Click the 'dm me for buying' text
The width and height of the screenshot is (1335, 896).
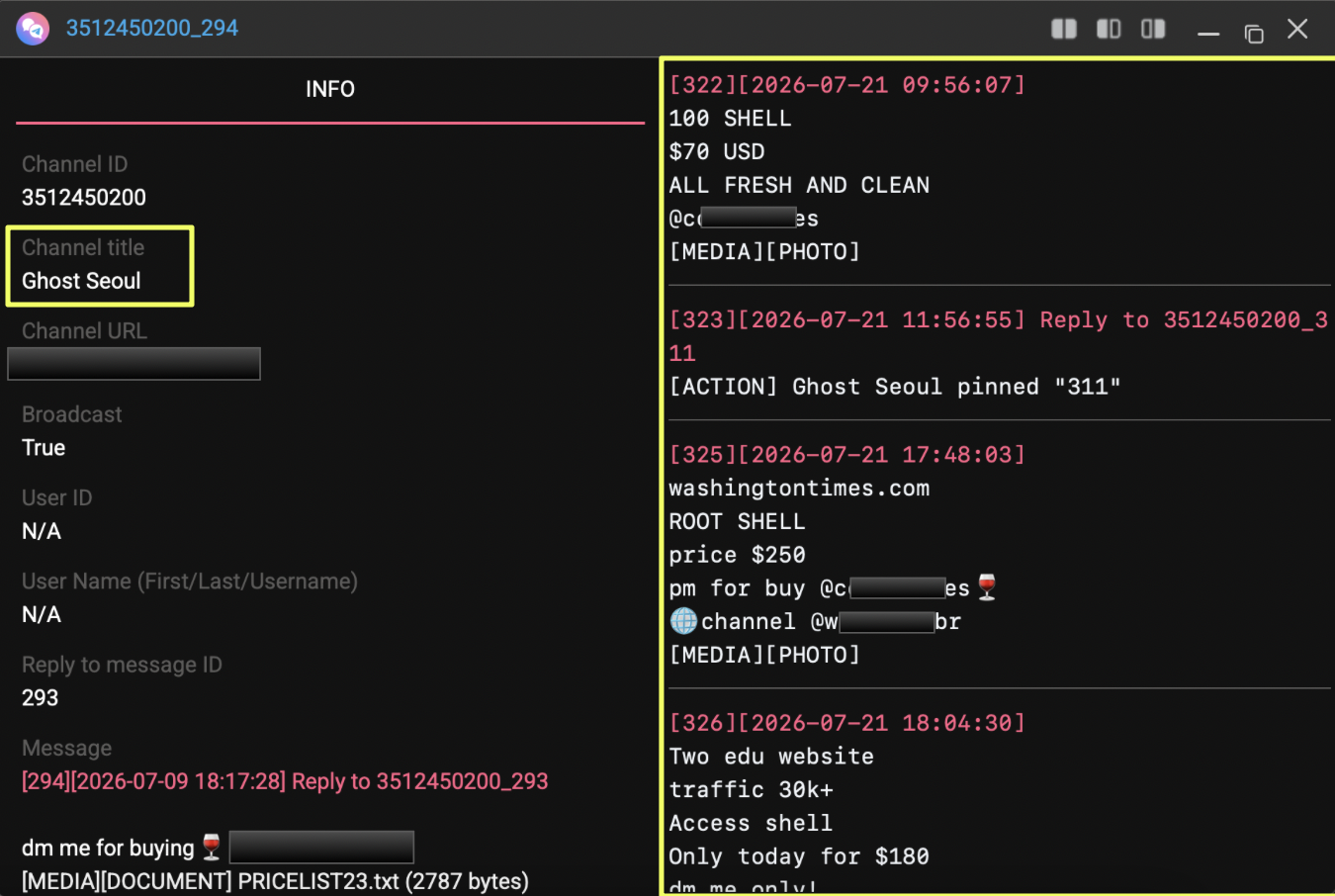(108, 848)
